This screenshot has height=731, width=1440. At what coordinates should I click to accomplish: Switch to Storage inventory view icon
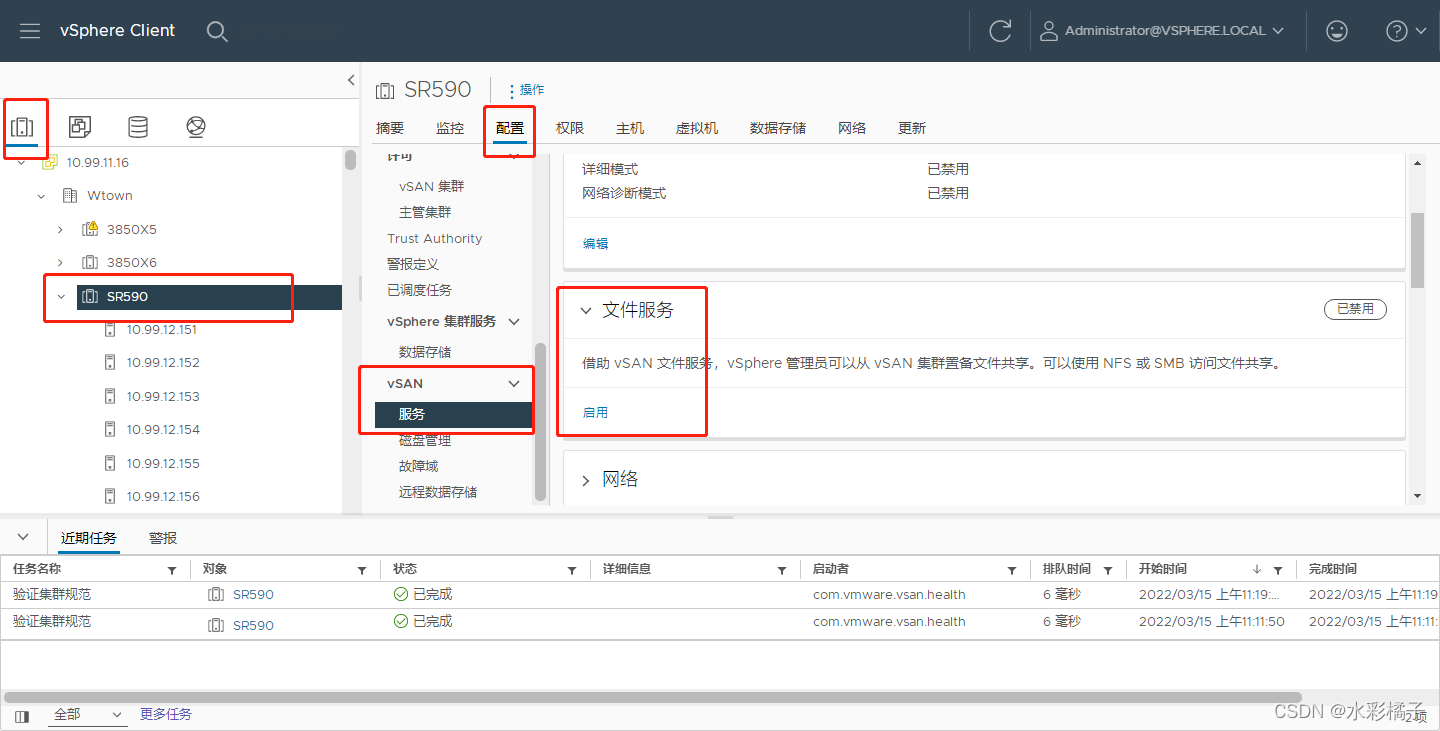click(x=138, y=127)
